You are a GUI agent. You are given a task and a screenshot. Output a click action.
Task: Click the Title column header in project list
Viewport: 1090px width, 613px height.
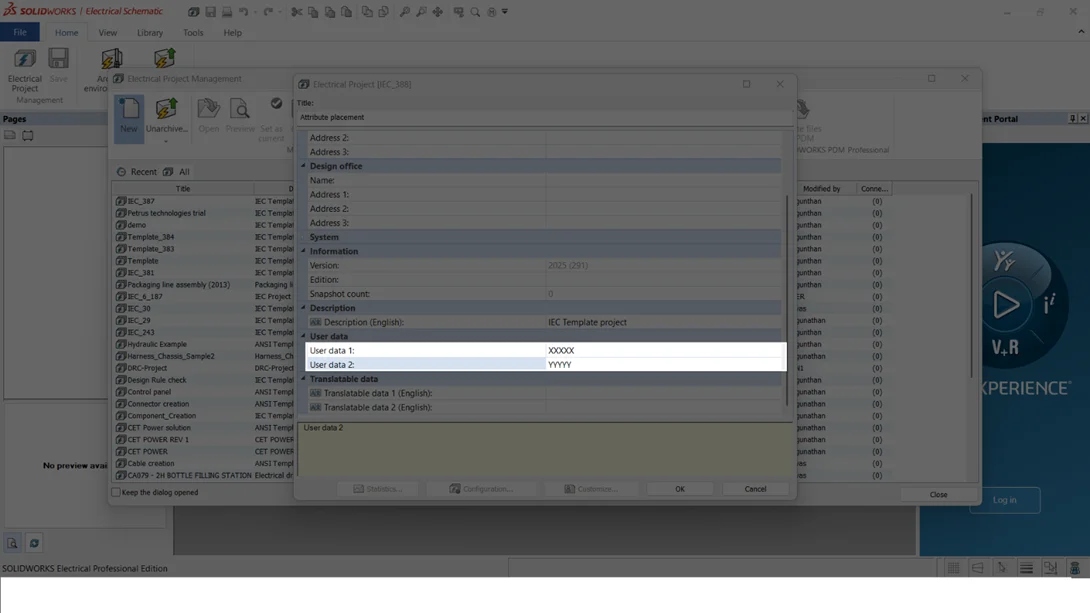[183, 188]
